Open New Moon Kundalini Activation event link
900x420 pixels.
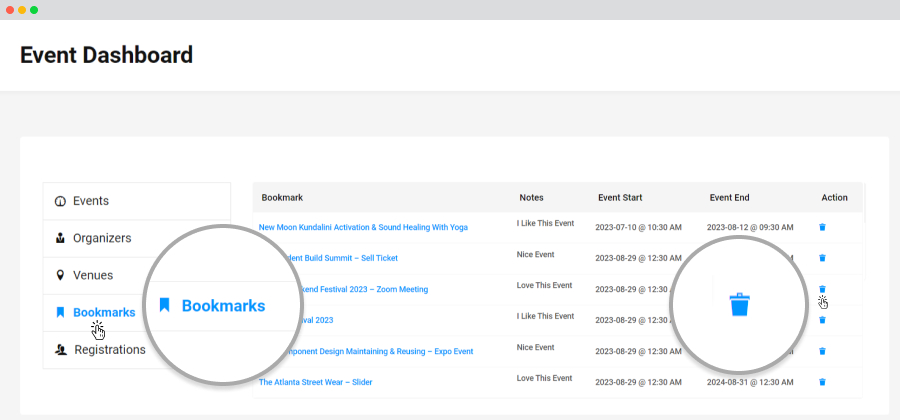pos(363,227)
